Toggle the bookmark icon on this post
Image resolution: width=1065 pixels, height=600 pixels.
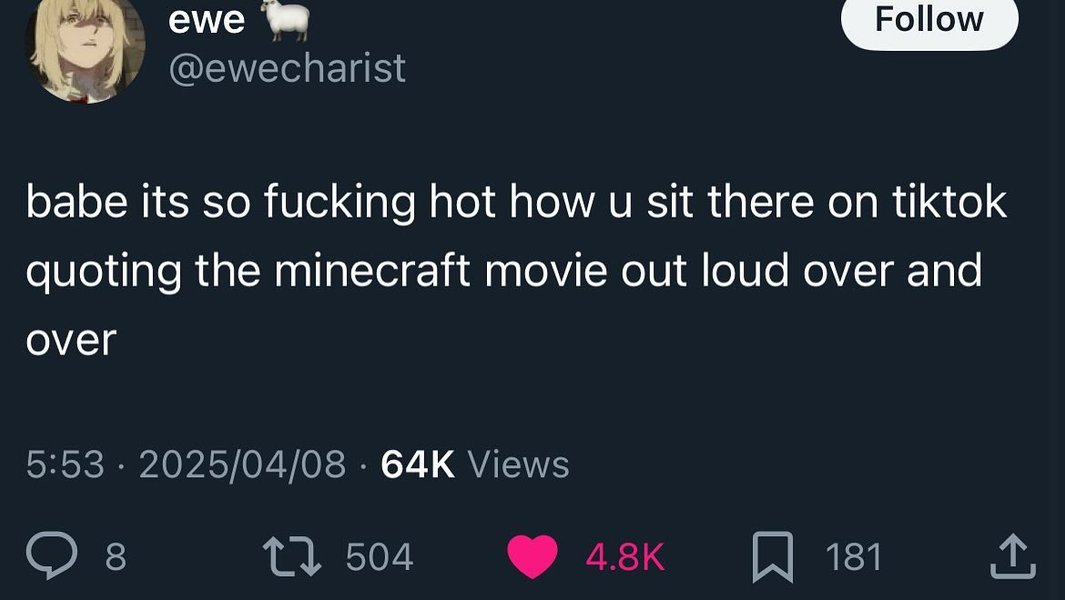[773, 557]
